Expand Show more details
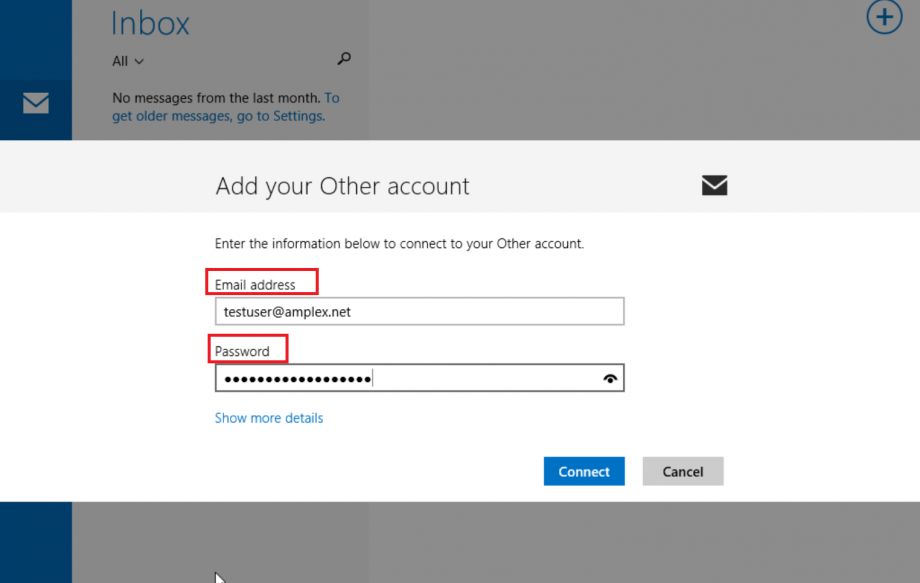Image resolution: width=920 pixels, height=583 pixels. point(269,418)
